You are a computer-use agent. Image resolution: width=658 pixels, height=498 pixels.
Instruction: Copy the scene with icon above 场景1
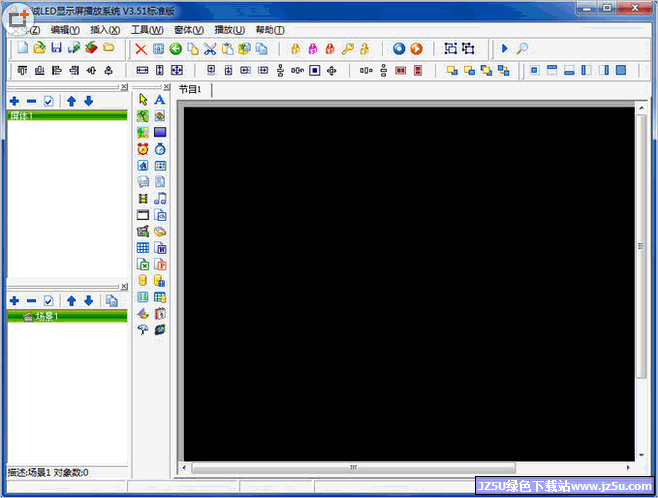(112, 301)
